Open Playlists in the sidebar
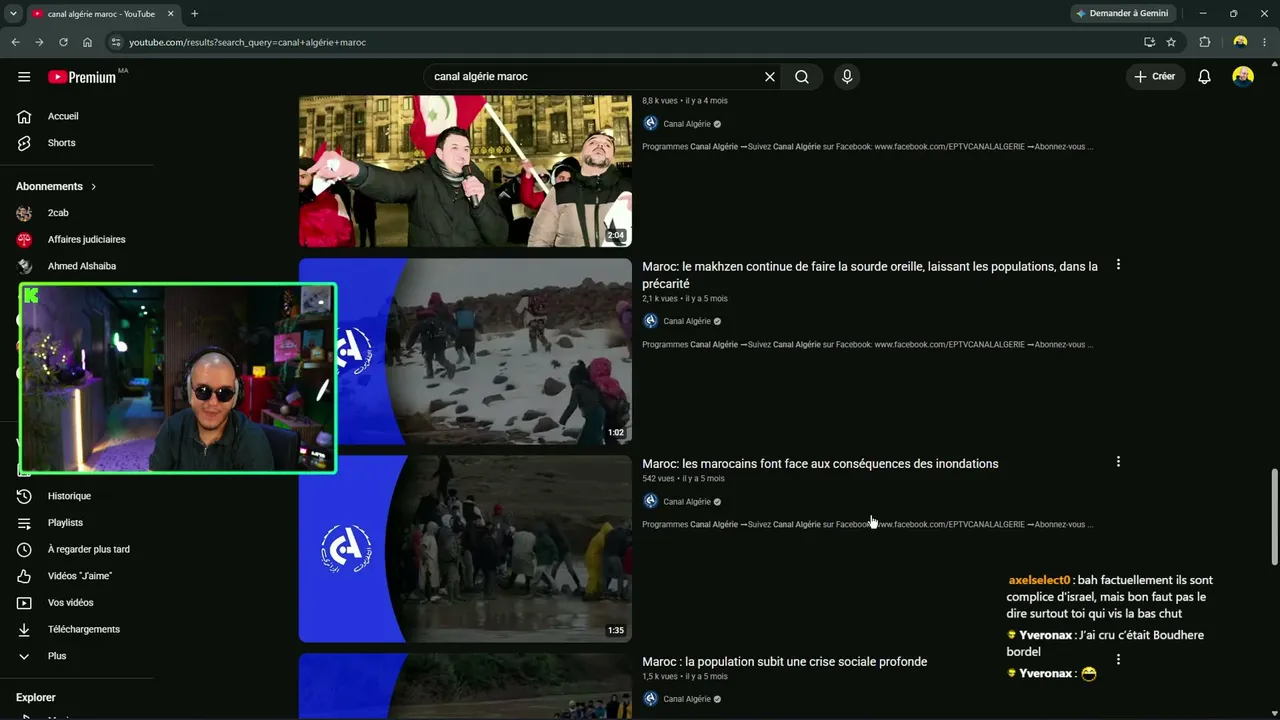 (x=65, y=523)
